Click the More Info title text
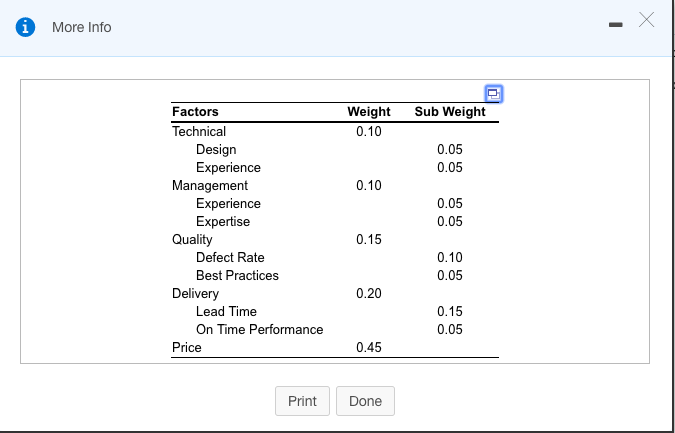This screenshot has height=433, width=675. 82,27
